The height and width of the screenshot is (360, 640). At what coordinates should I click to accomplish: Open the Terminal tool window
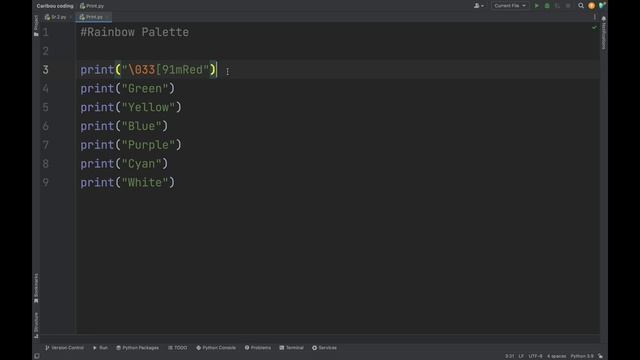[291, 348]
